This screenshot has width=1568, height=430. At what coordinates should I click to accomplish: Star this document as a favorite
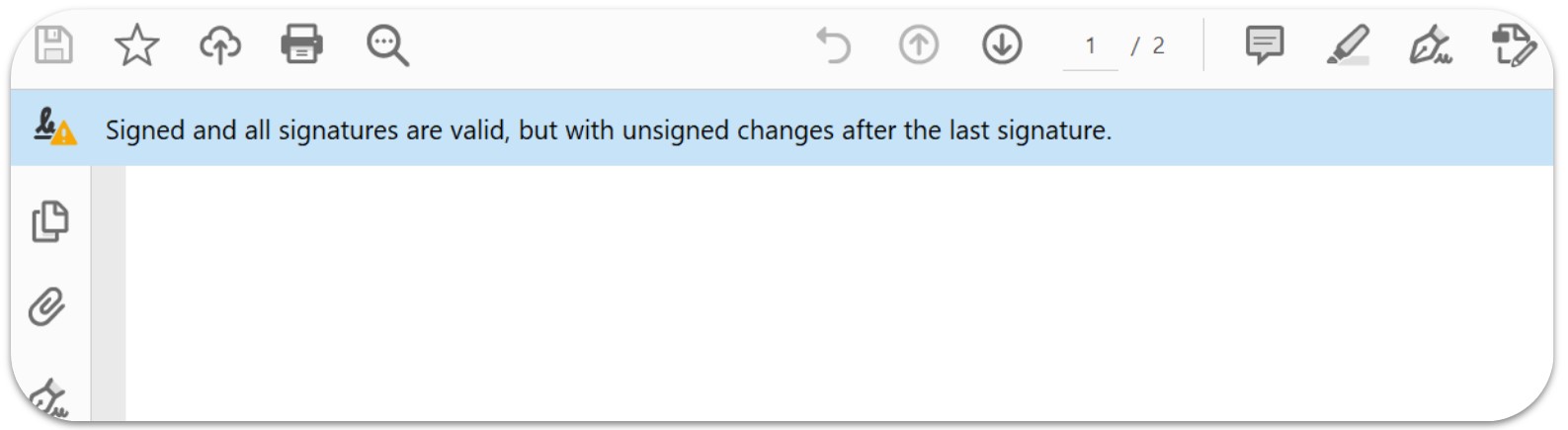click(136, 44)
